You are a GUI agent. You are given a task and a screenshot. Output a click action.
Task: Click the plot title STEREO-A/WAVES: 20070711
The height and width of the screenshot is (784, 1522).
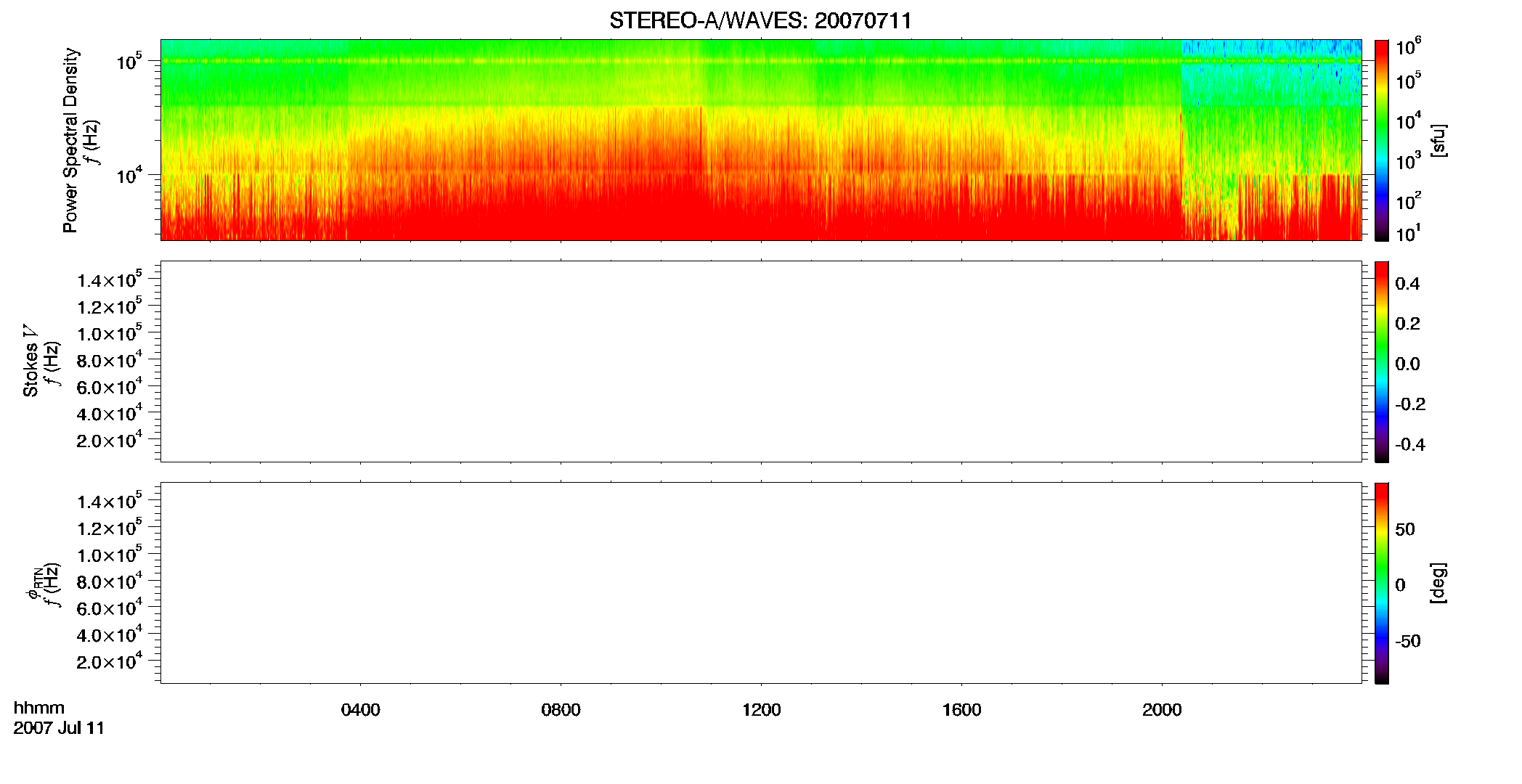click(x=760, y=21)
